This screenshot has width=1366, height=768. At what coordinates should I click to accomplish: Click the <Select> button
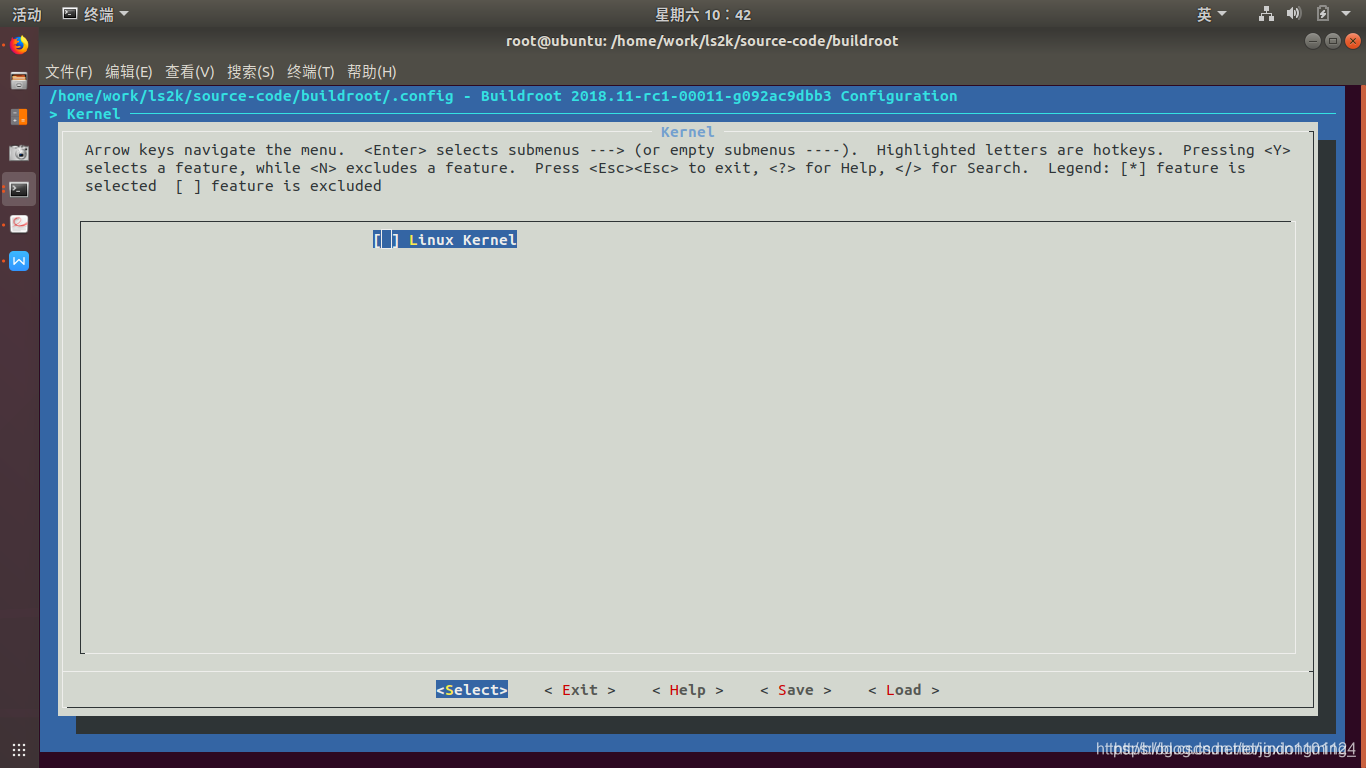click(x=472, y=690)
